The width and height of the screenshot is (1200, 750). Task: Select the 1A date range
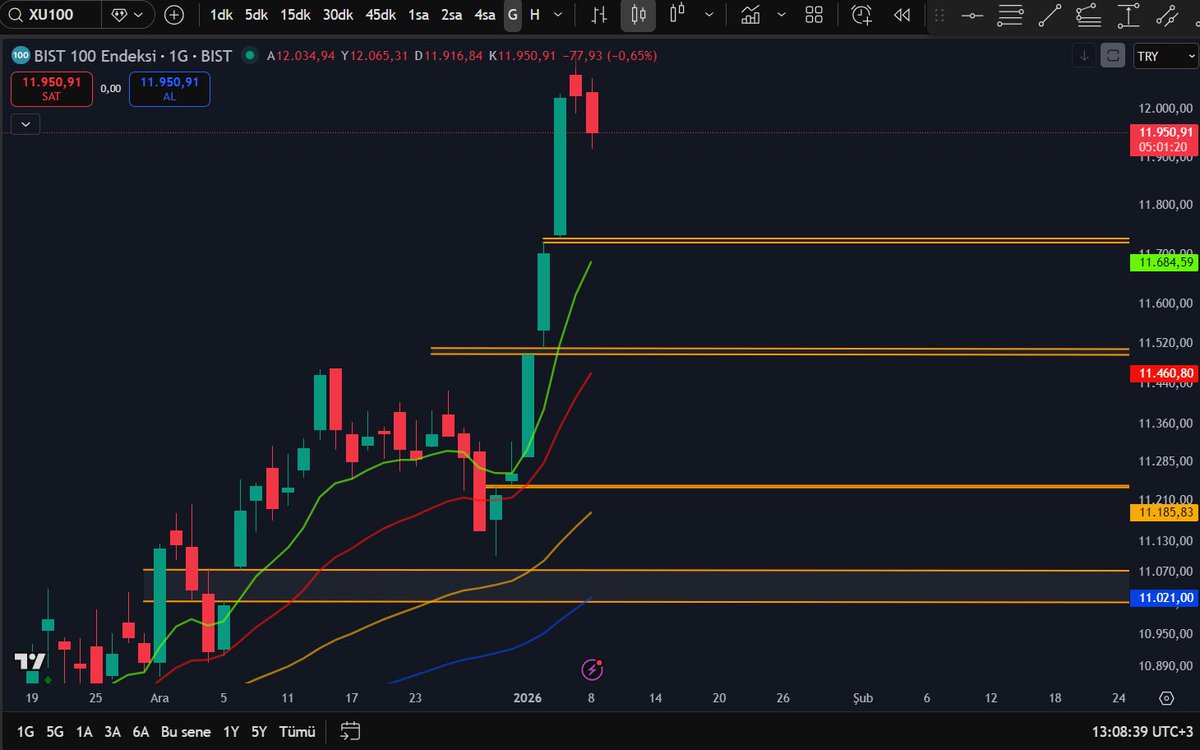(x=84, y=732)
